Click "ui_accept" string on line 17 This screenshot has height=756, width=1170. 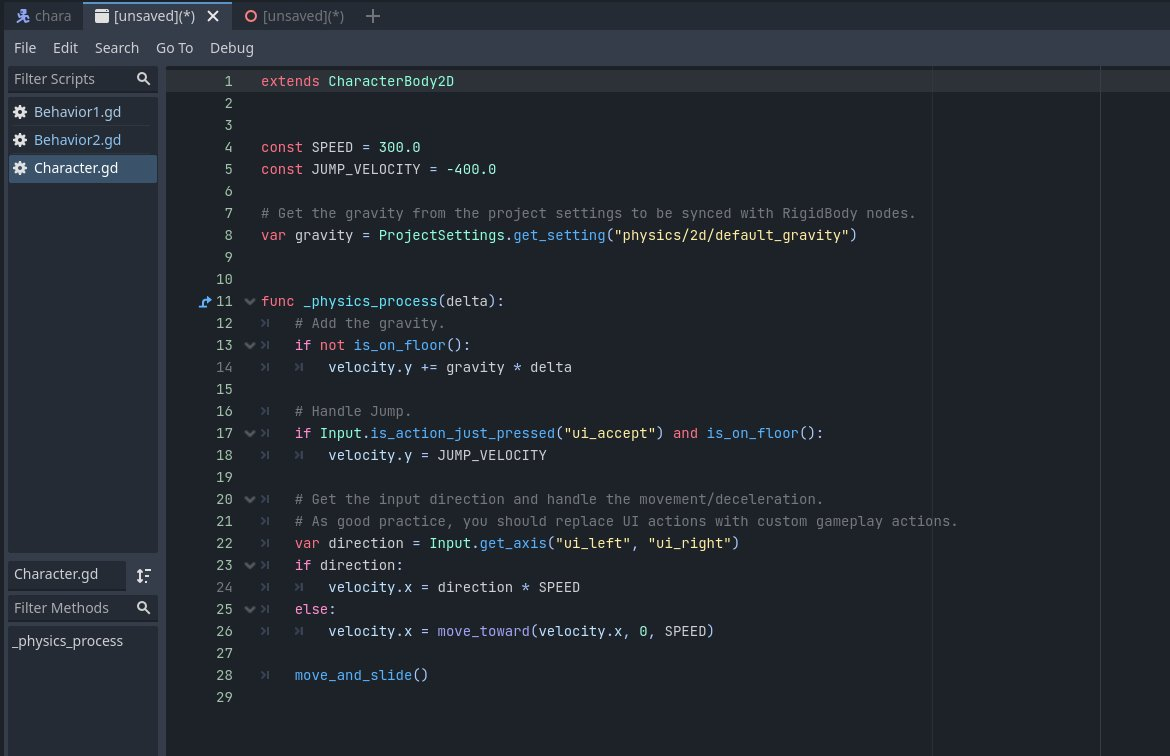click(610, 434)
